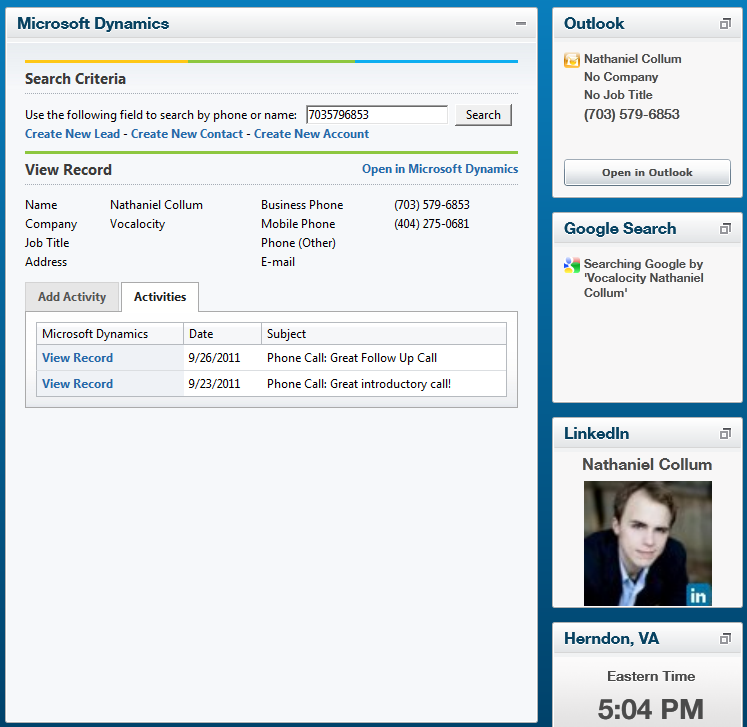
Task: Focus the phone or name search field
Action: (x=376, y=115)
